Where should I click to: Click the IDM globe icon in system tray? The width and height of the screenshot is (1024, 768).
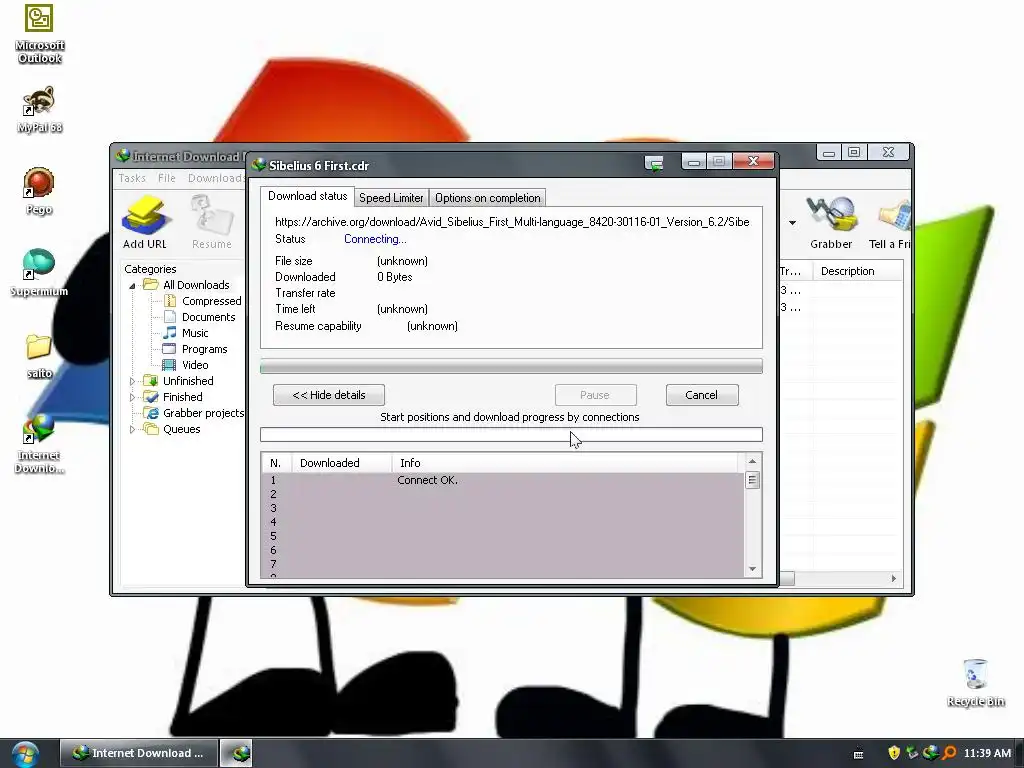[931, 753]
